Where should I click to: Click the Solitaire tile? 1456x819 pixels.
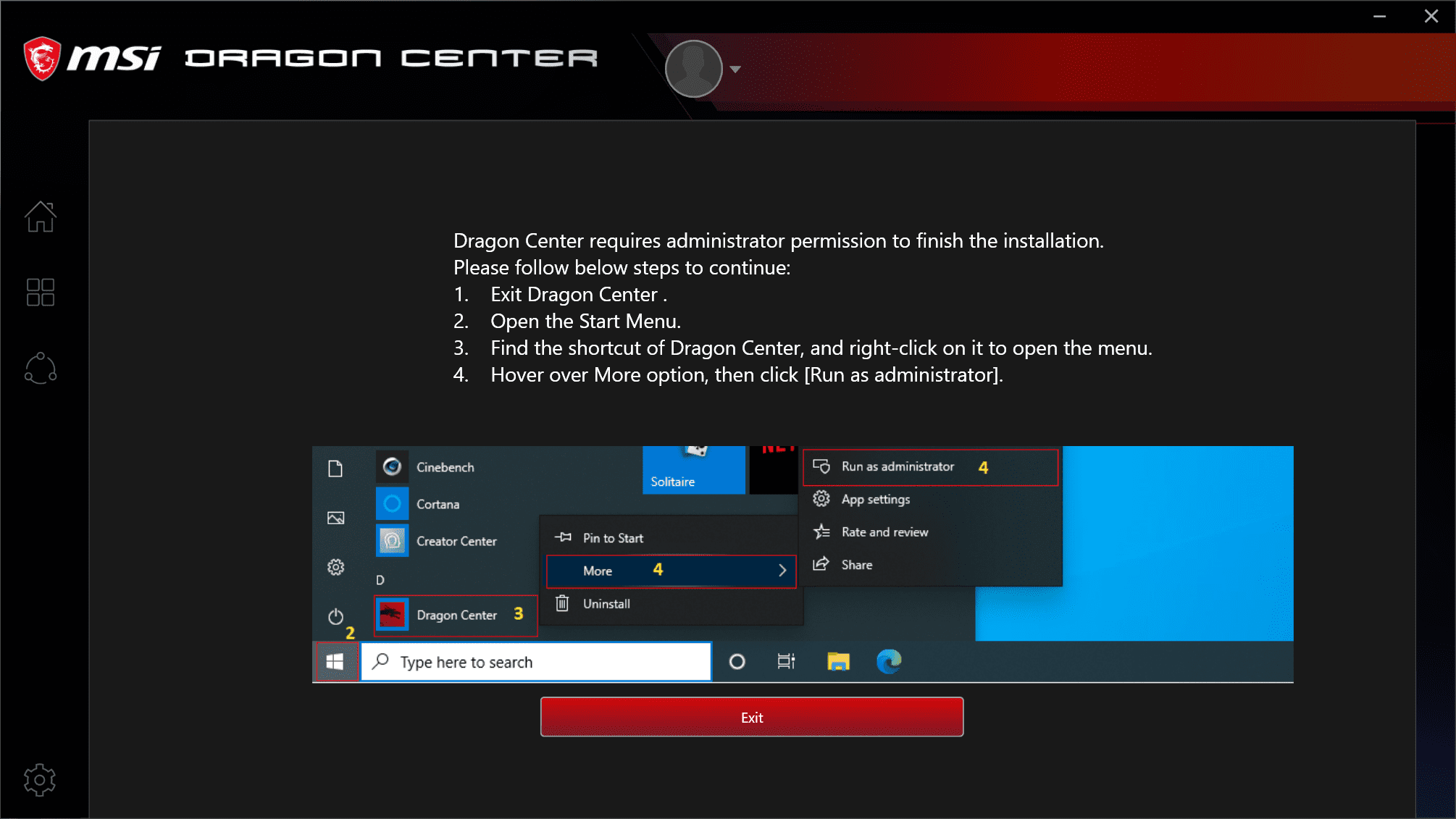point(693,471)
